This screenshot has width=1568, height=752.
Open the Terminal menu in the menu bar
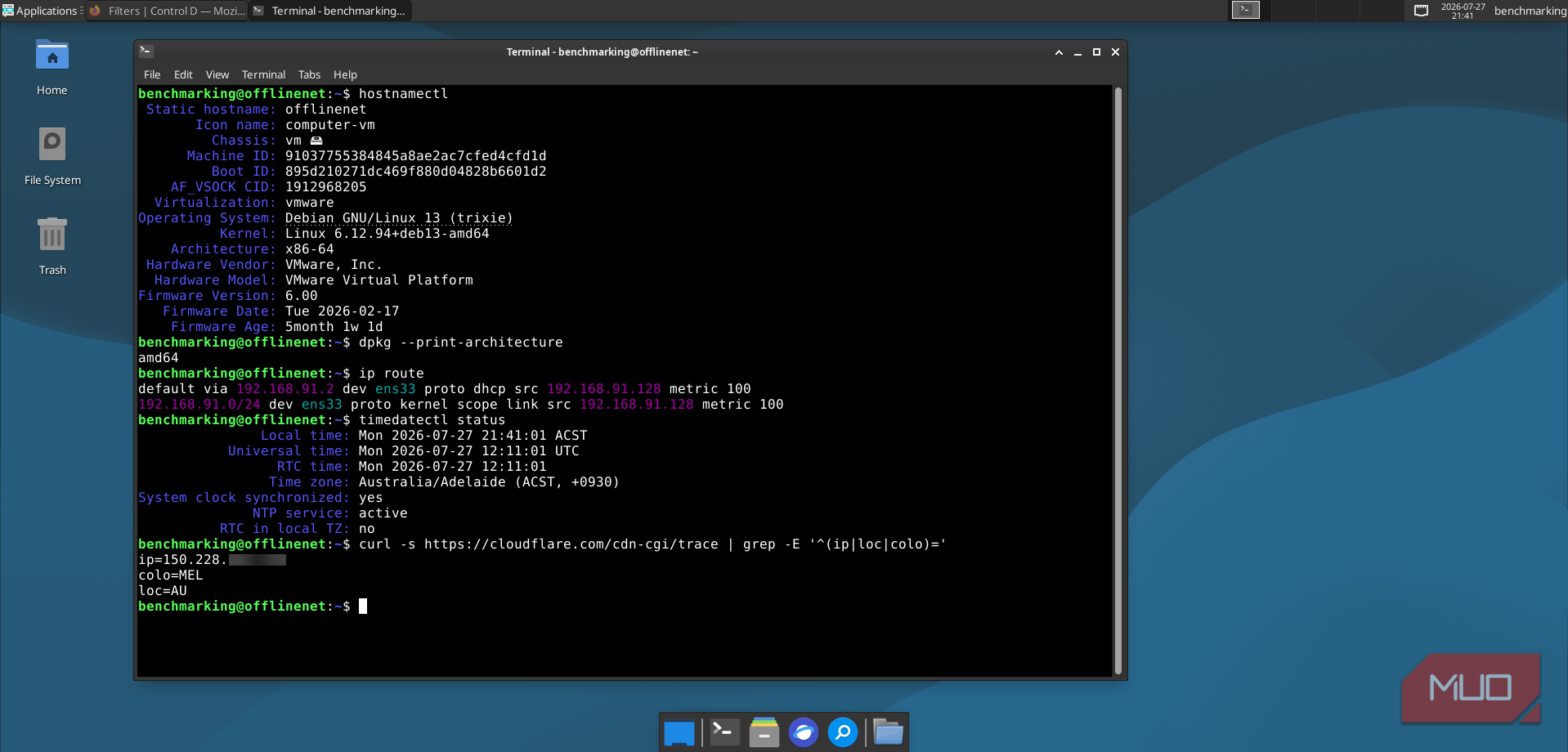tap(263, 74)
